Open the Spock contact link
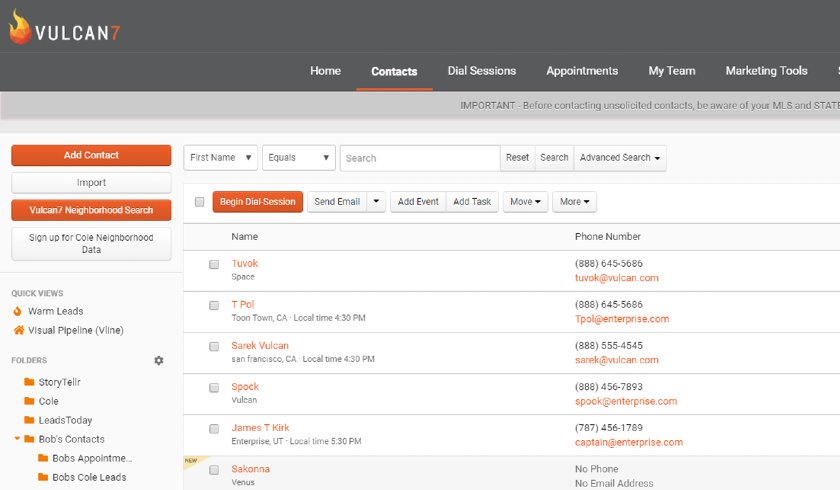This screenshot has height=490, width=840. 245,387
